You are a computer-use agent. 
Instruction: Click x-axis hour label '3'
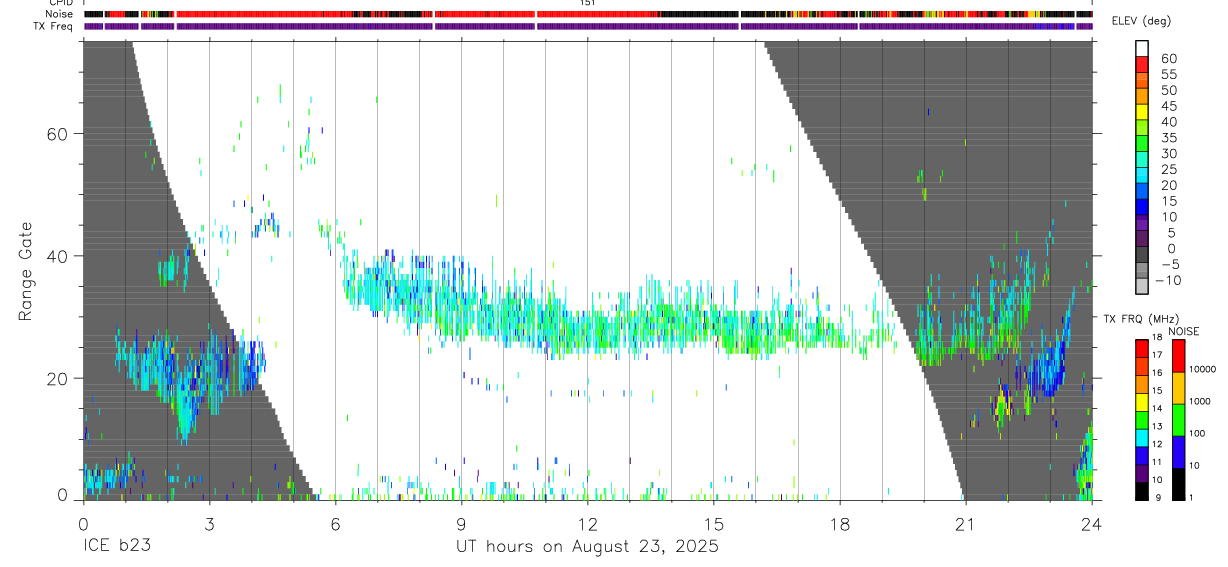tap(209, 523)
